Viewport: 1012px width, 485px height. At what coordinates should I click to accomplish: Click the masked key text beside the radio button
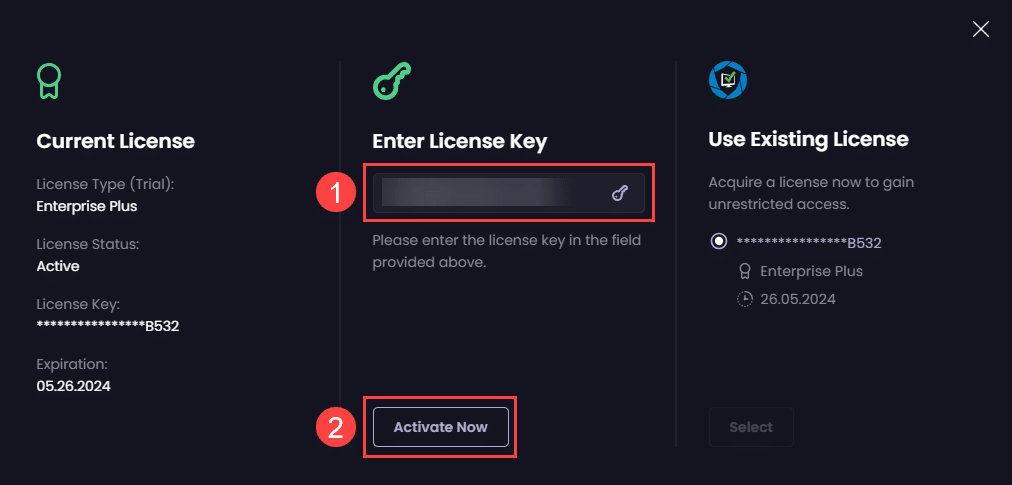(x=808, y=242)
